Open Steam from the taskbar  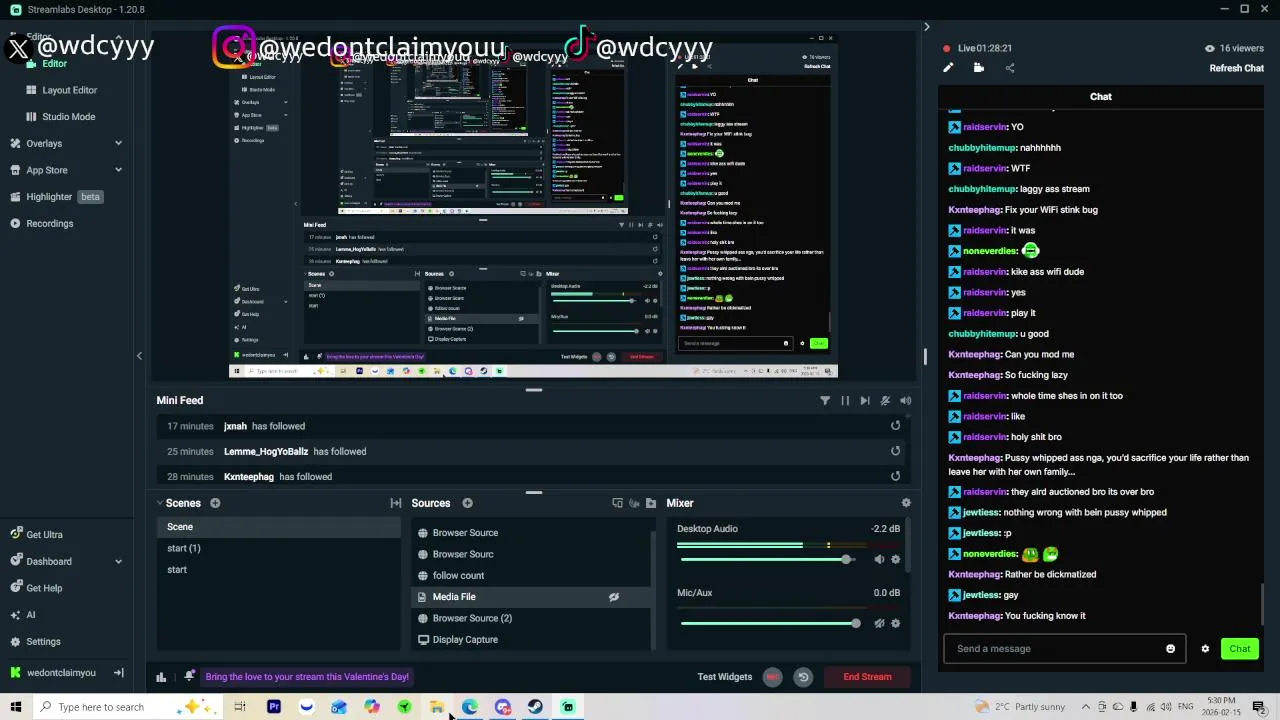tap(535, 707)
